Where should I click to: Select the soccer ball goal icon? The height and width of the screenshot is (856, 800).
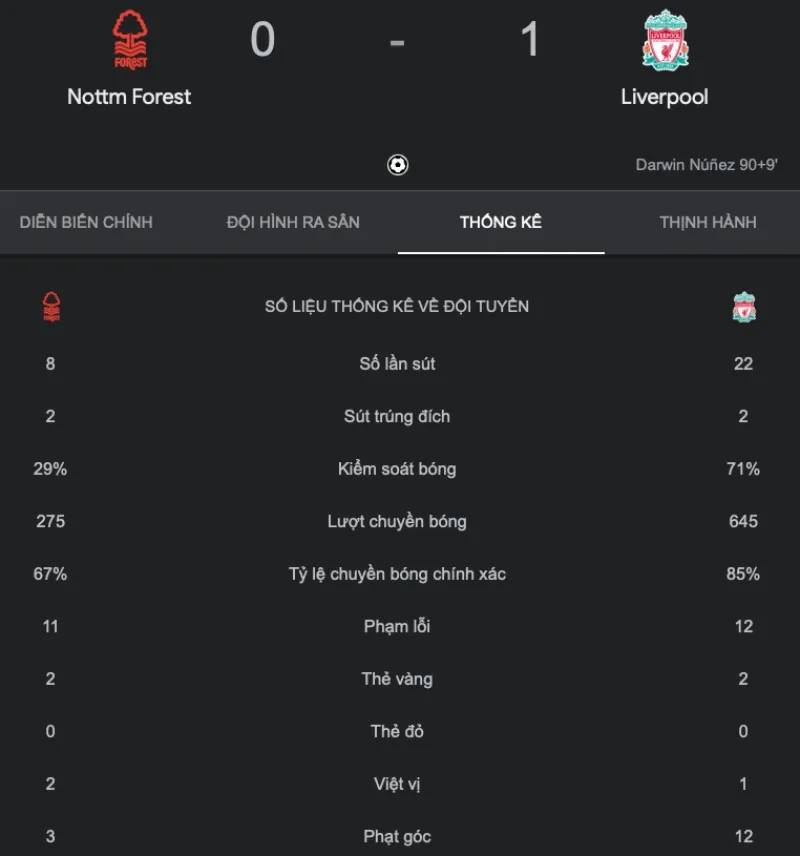[398, 164]
